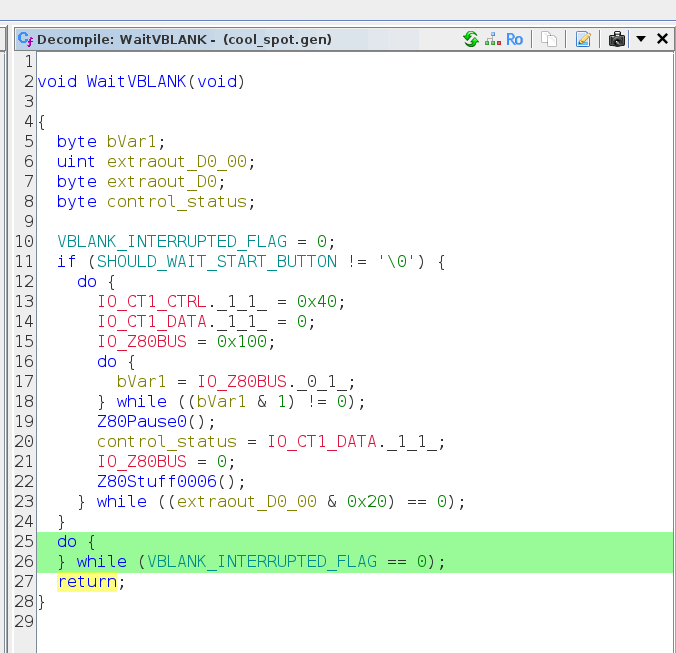Select the Z80Stuff0006 function call
676x653 pixels.
(151, 481)
